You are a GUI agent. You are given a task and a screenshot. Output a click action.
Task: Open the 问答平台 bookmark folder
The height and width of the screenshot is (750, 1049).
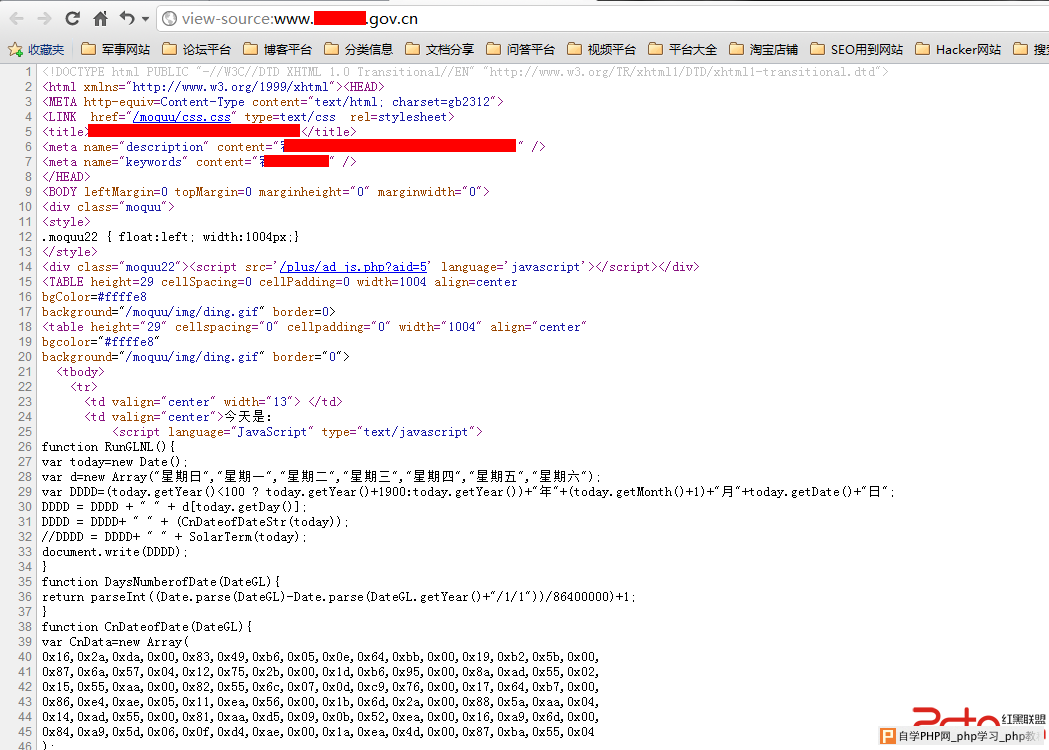point(520,50)
